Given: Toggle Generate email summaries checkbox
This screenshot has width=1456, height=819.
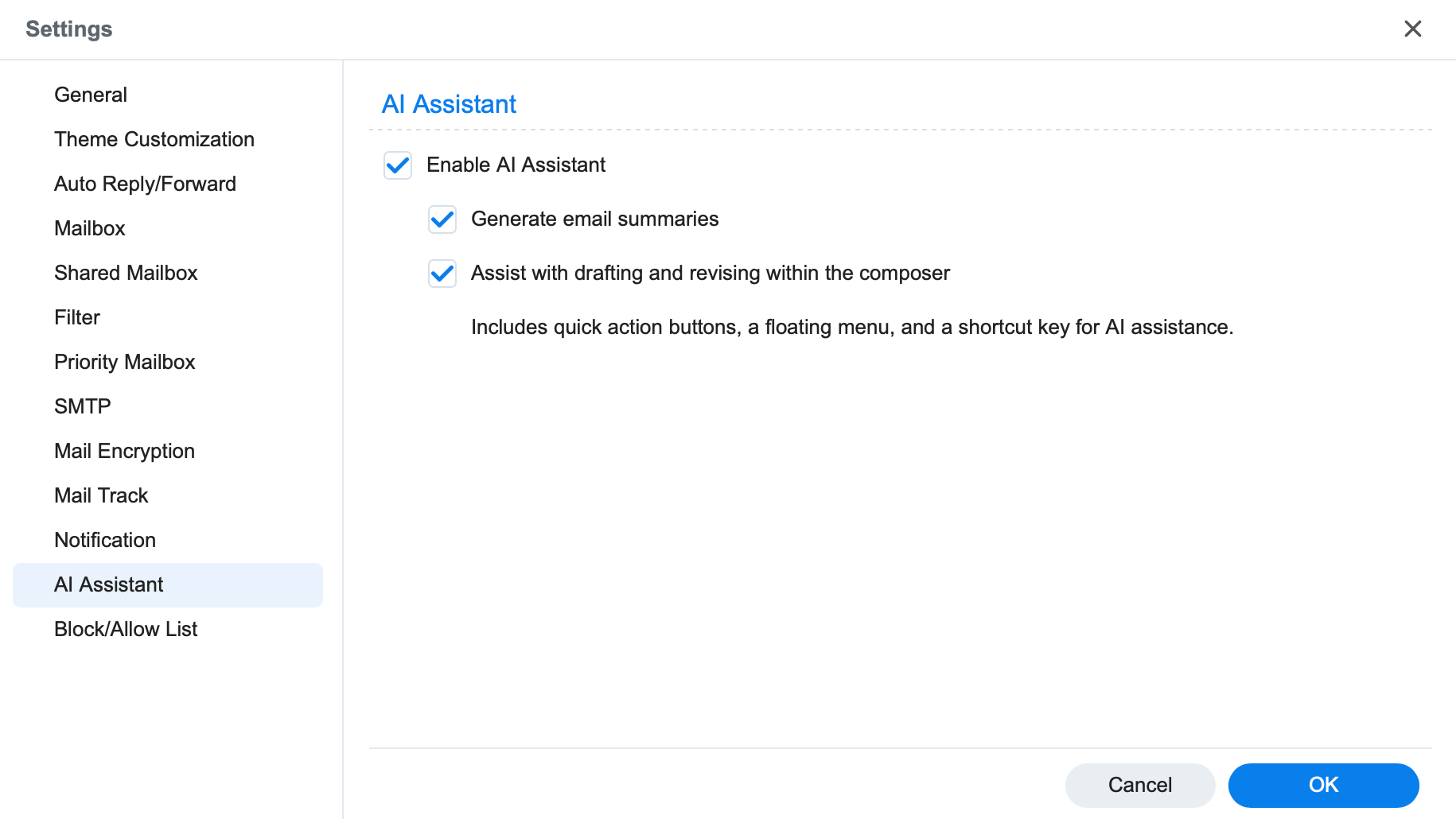Looking at the screenshot, I should point(442,219).
